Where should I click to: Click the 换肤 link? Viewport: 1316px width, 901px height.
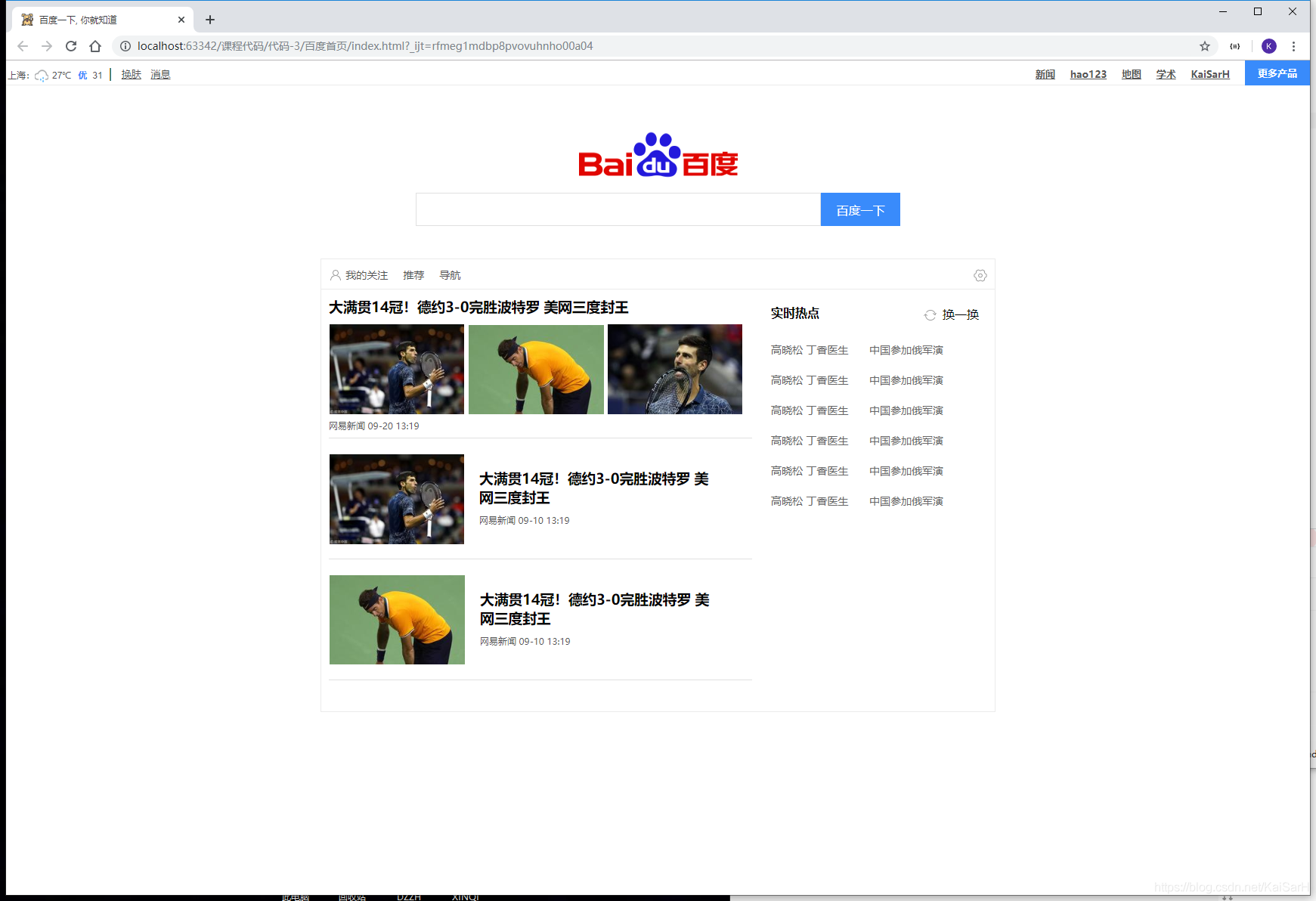click(132, 75)
